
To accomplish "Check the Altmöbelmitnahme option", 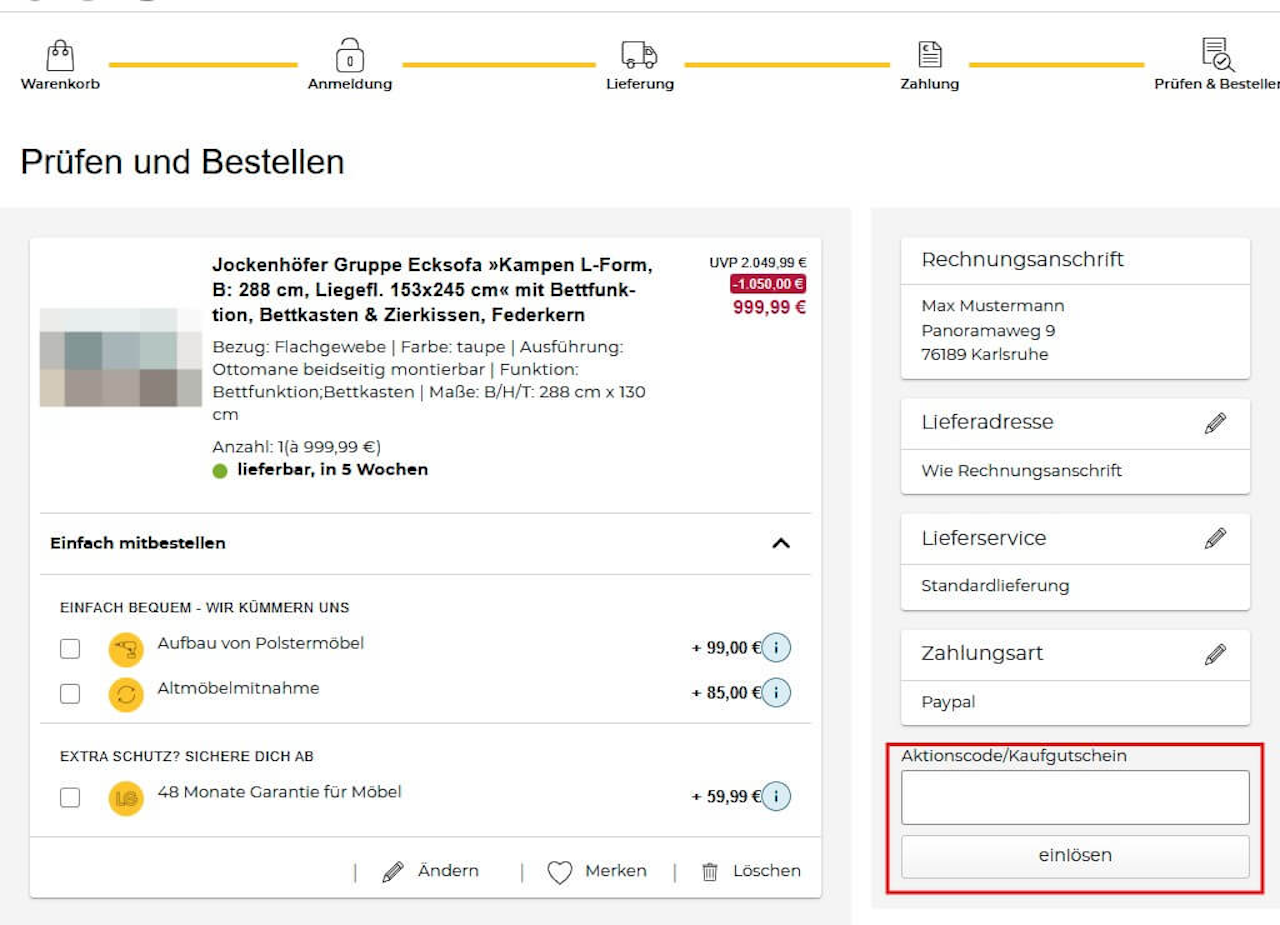I will (x=70, y=693).
